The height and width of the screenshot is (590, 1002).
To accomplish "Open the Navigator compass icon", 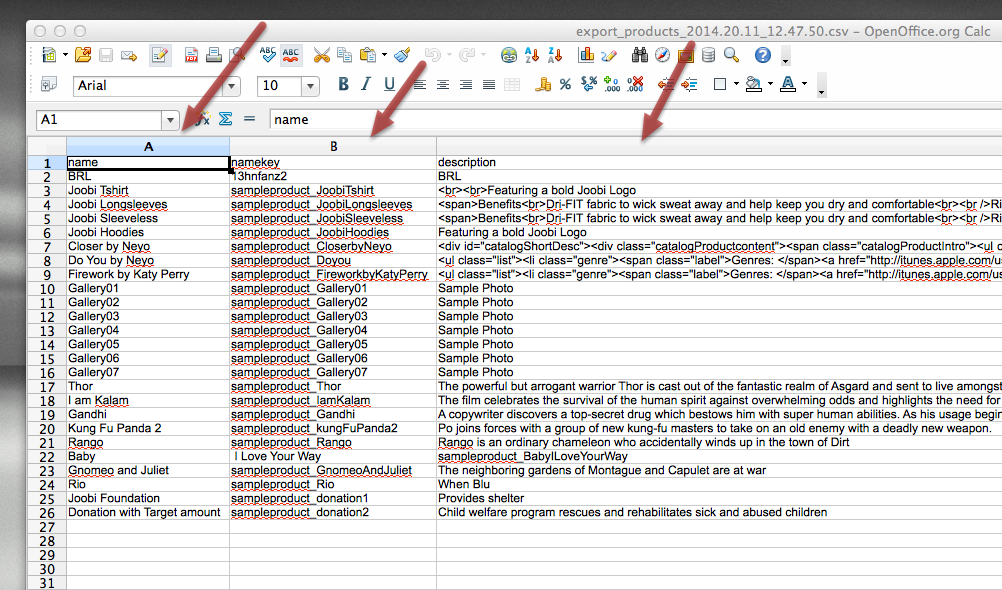I will tap(663, 56).
